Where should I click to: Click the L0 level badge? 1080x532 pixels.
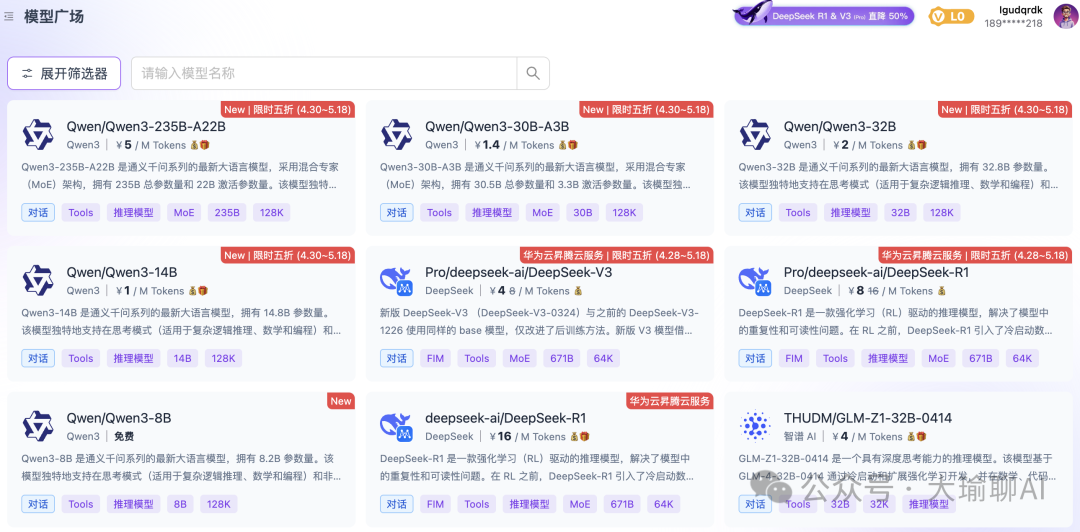click(x=951, y=16)
